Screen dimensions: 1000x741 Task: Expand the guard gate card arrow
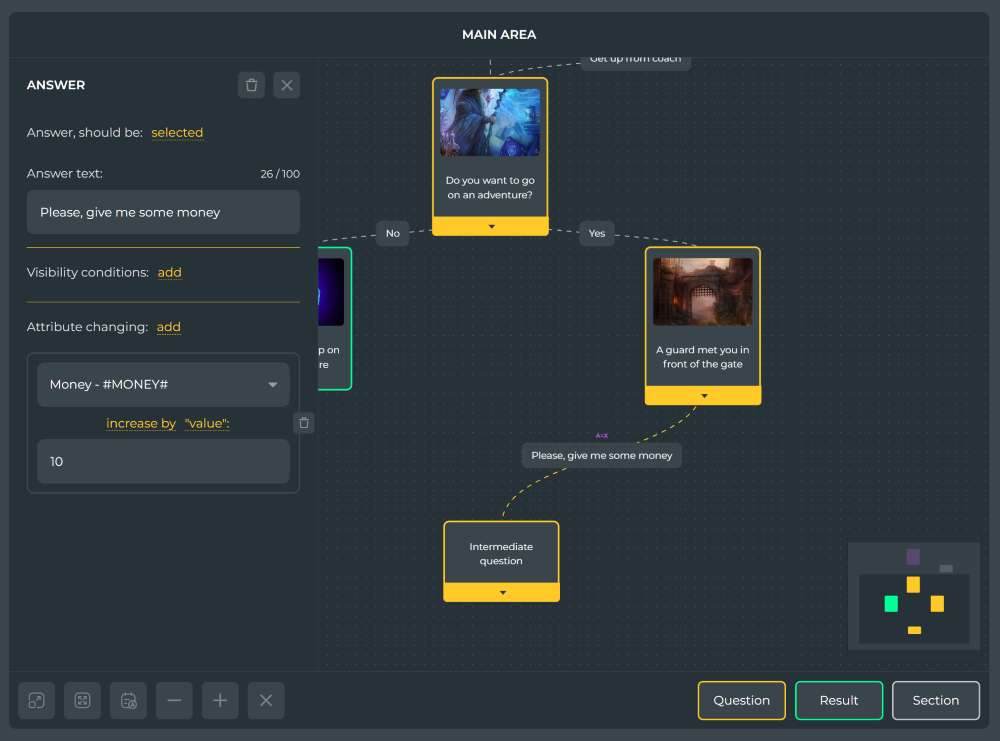pos(703,396)
